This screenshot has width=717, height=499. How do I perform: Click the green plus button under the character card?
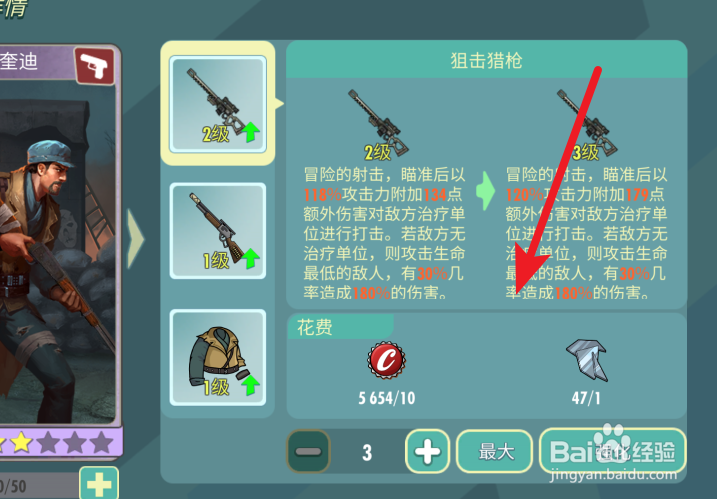[99, 483]
